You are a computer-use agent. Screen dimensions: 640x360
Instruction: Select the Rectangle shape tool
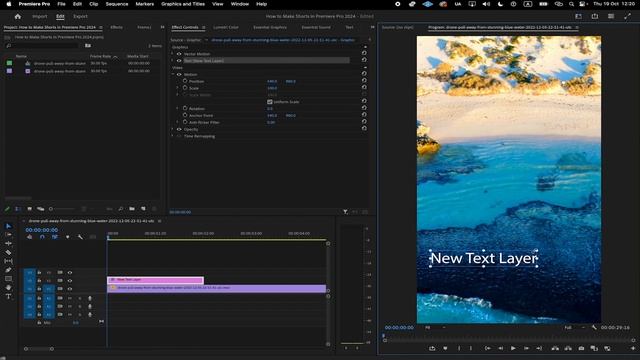[x=8, y=279]
